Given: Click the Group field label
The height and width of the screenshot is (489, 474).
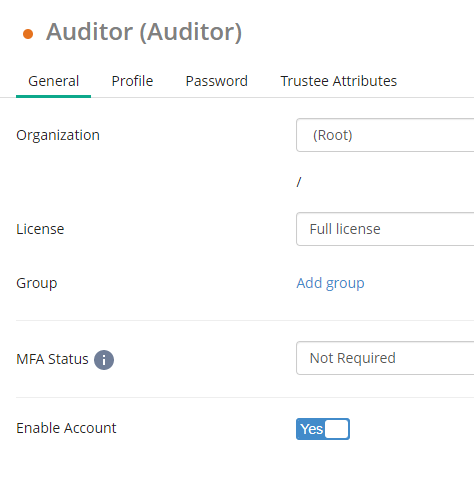Looking at the screenshot, I should 37,283.
